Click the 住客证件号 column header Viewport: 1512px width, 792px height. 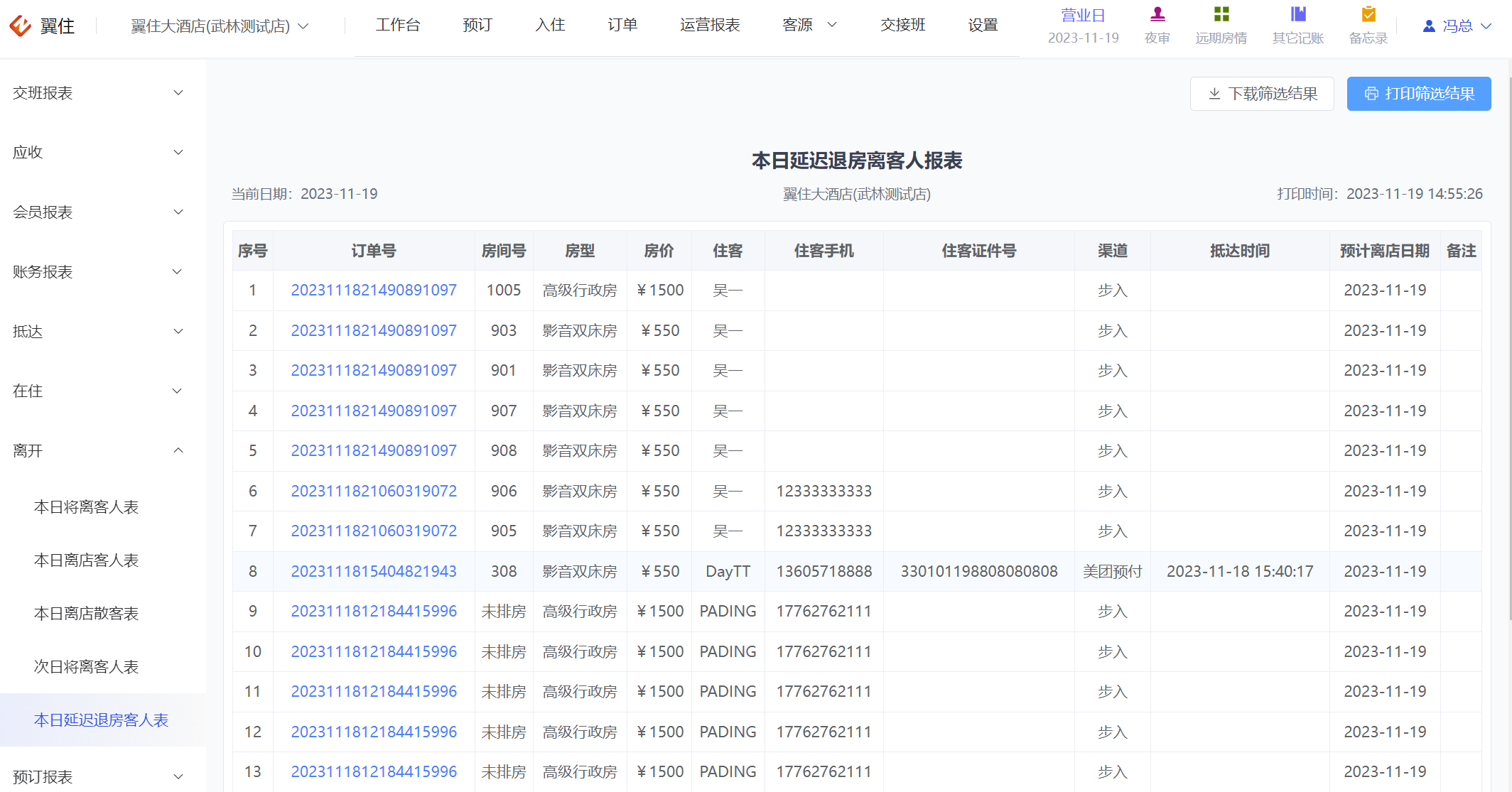(x=979, y=251)
